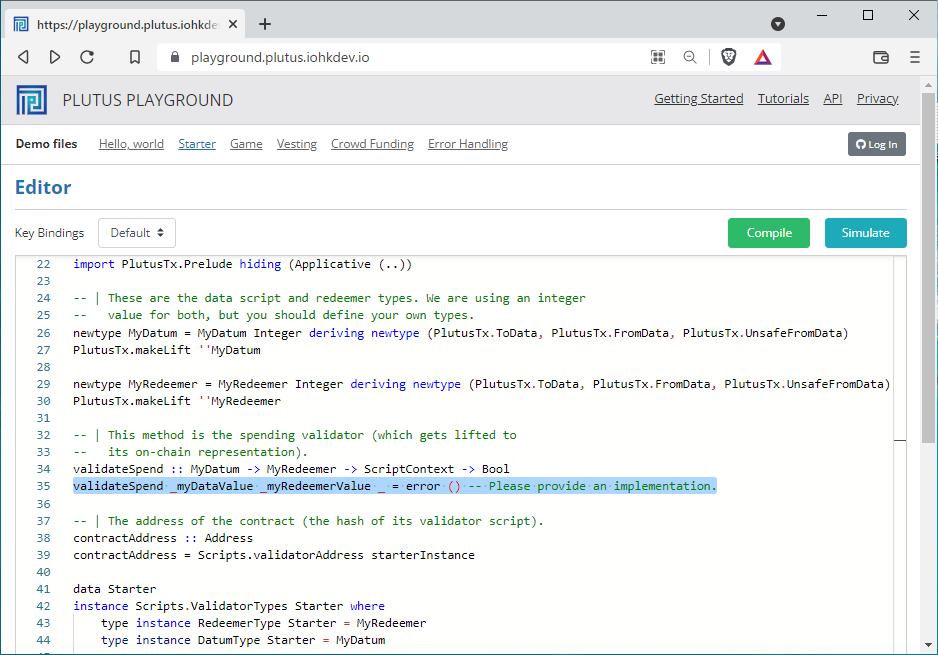Open the Getting Started link

[x=698, y=99]
